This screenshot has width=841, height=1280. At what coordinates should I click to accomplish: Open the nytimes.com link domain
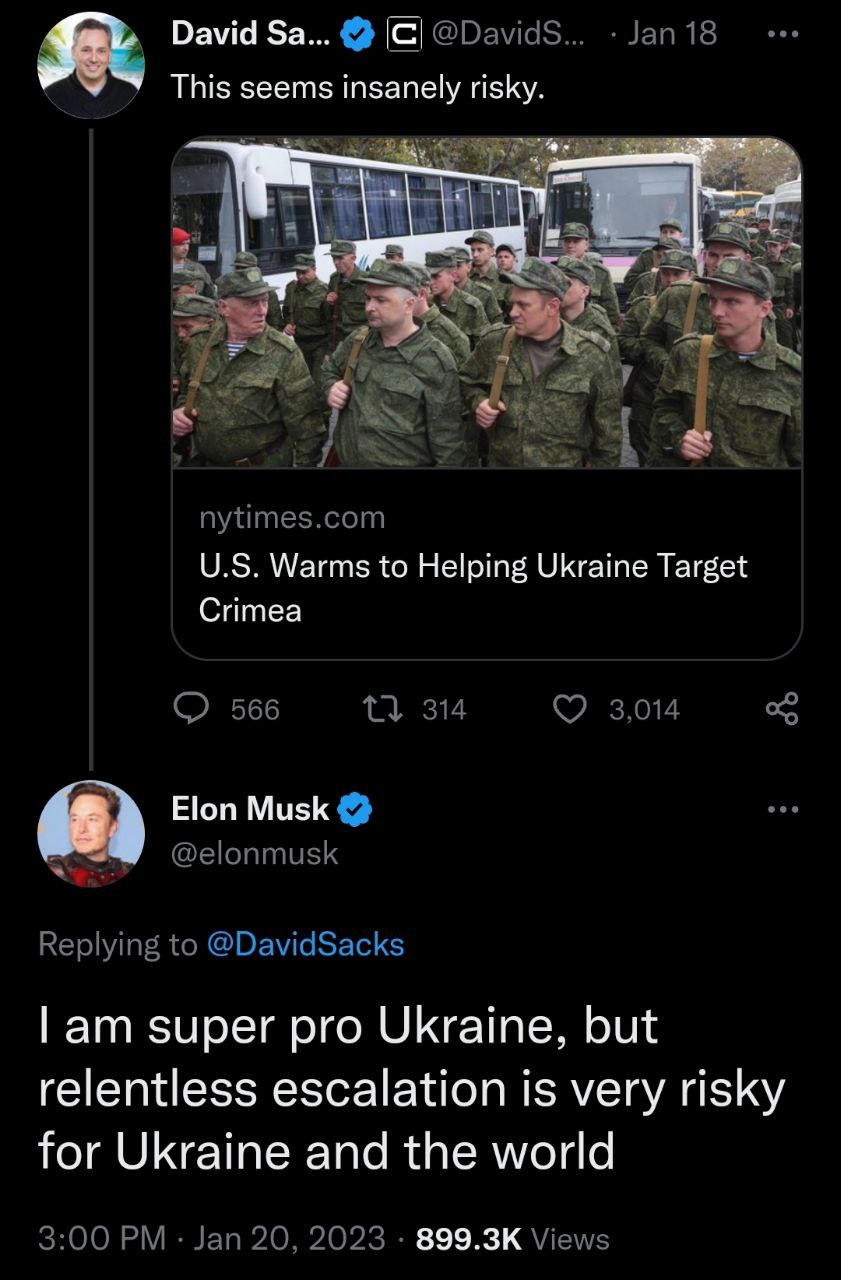[292, 518]
